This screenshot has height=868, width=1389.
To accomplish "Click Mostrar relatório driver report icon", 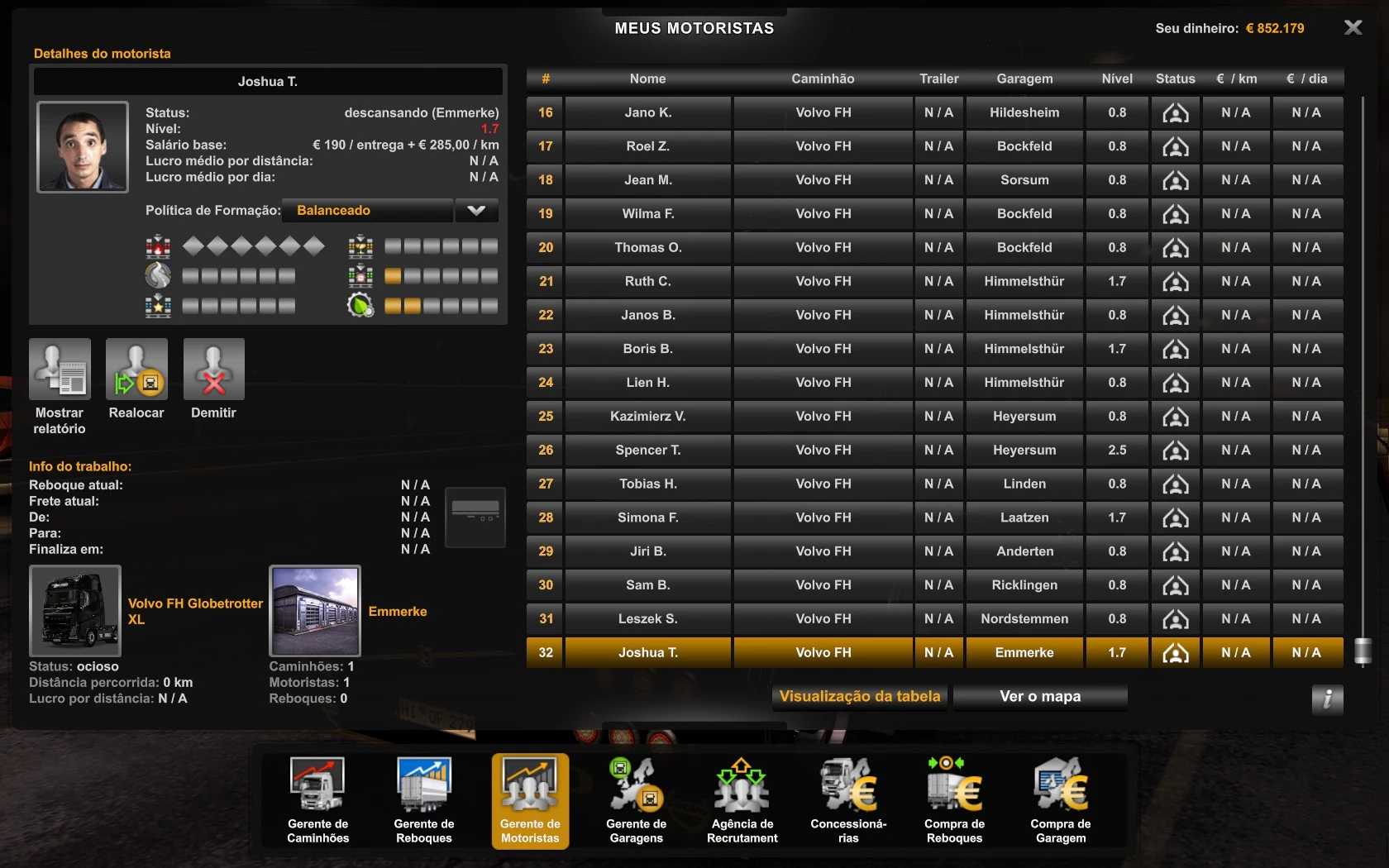I will point(60,370).
